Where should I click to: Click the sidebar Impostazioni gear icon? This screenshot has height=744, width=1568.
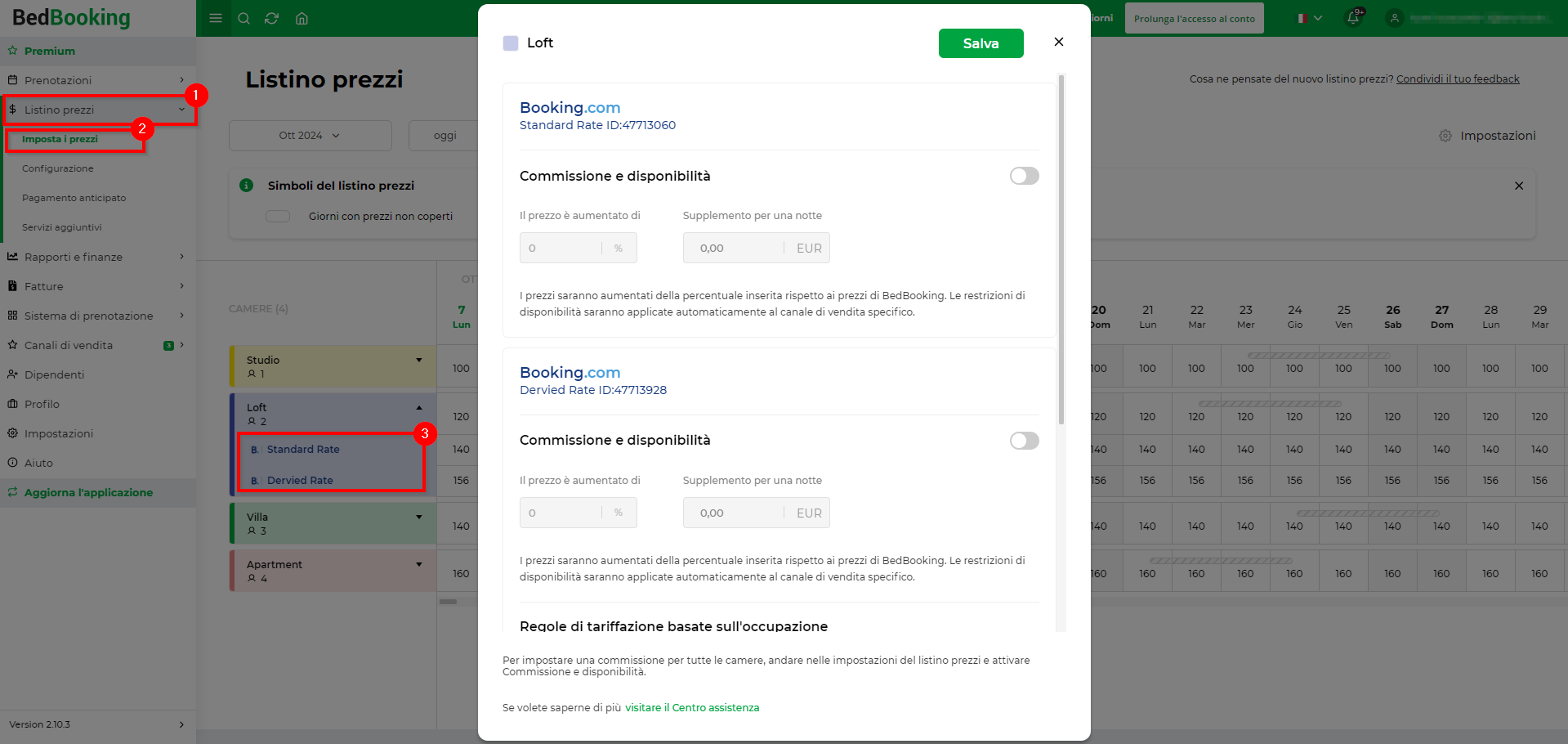coord(12,433)
